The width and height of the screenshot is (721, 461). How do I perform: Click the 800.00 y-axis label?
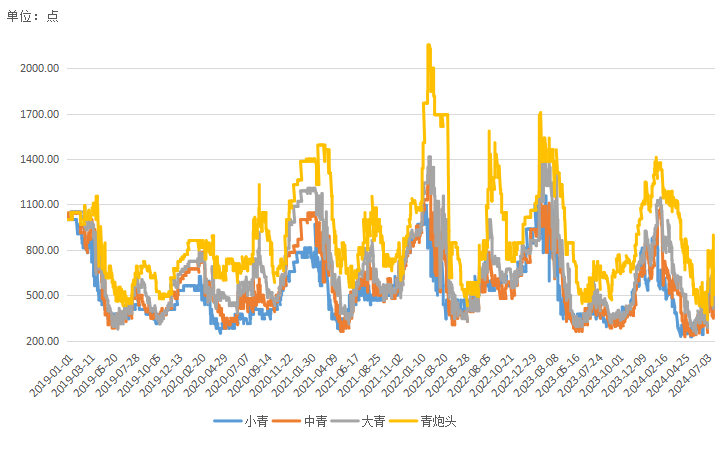click(42, 250)
